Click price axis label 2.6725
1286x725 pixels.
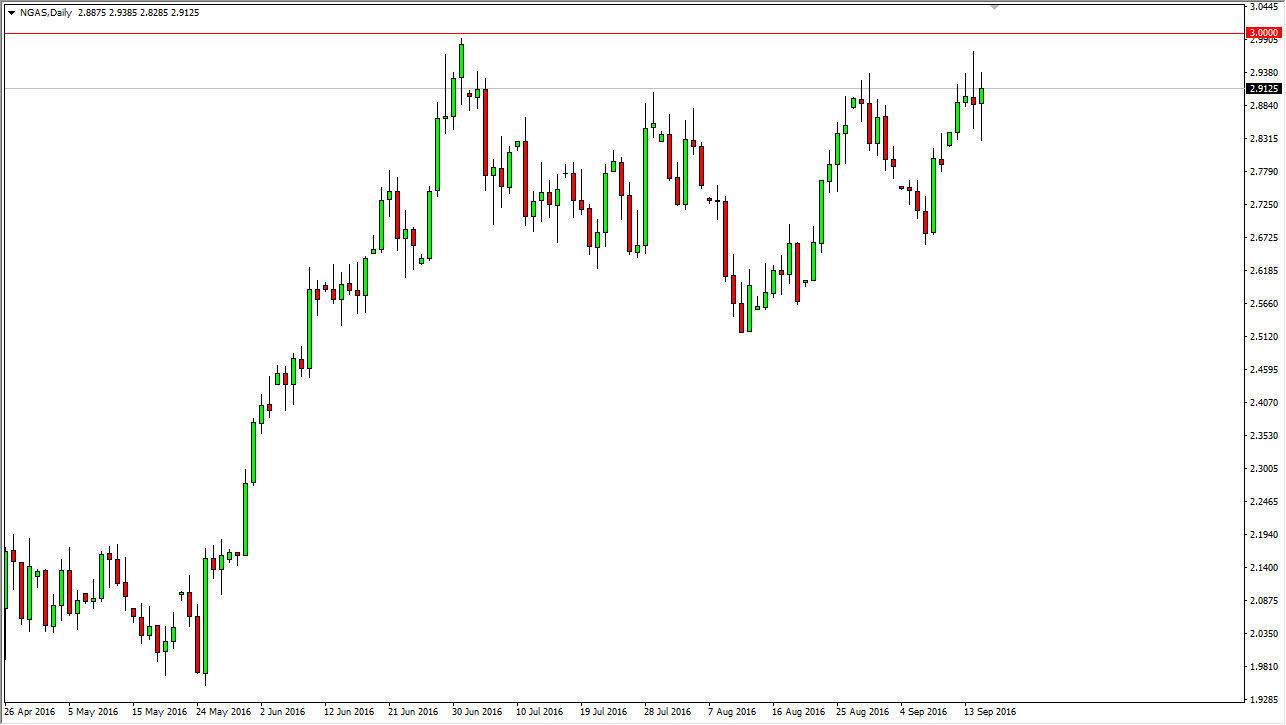1265,238
